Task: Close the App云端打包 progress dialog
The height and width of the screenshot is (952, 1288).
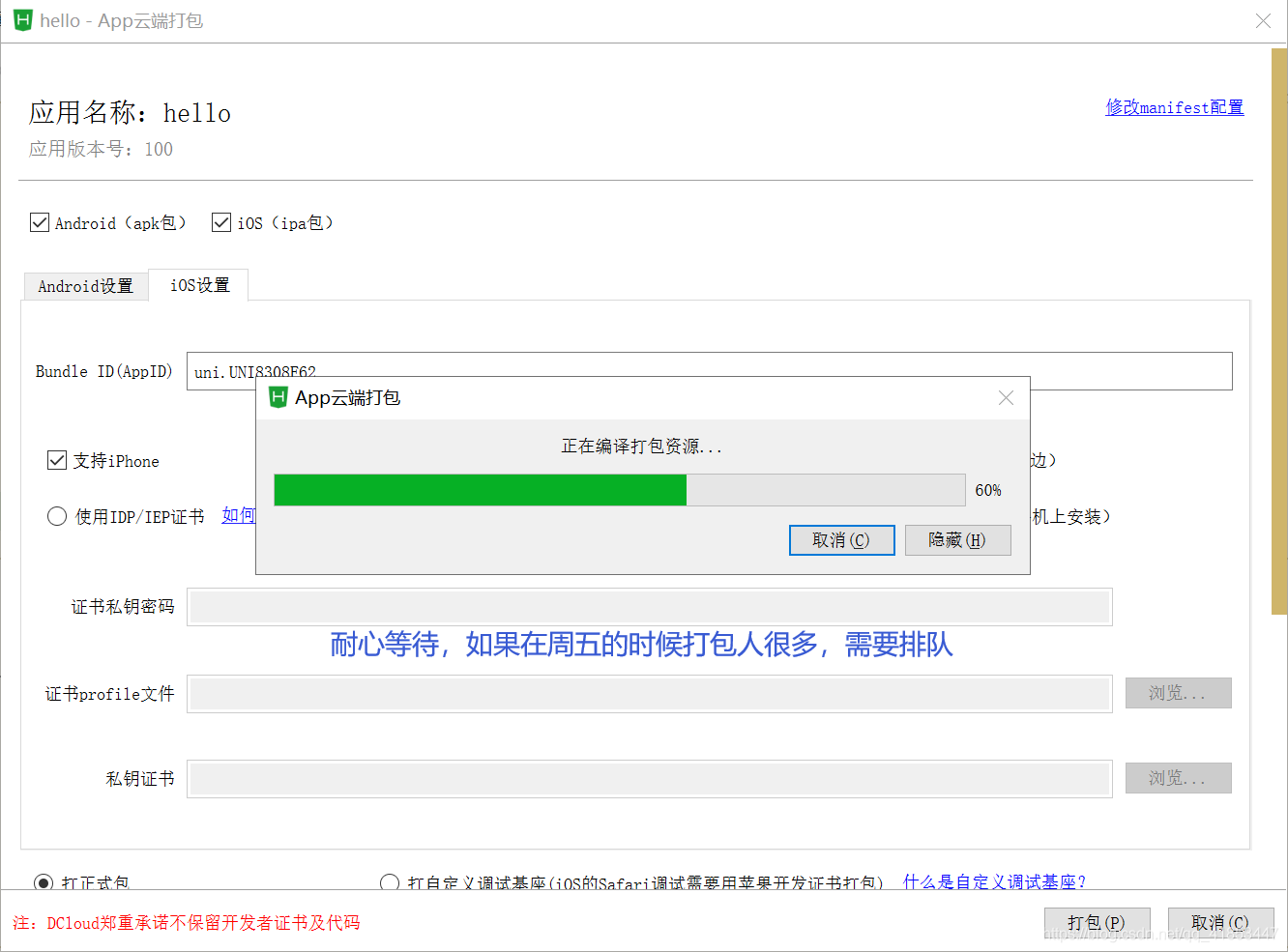Action: [x=1006, y=398]
